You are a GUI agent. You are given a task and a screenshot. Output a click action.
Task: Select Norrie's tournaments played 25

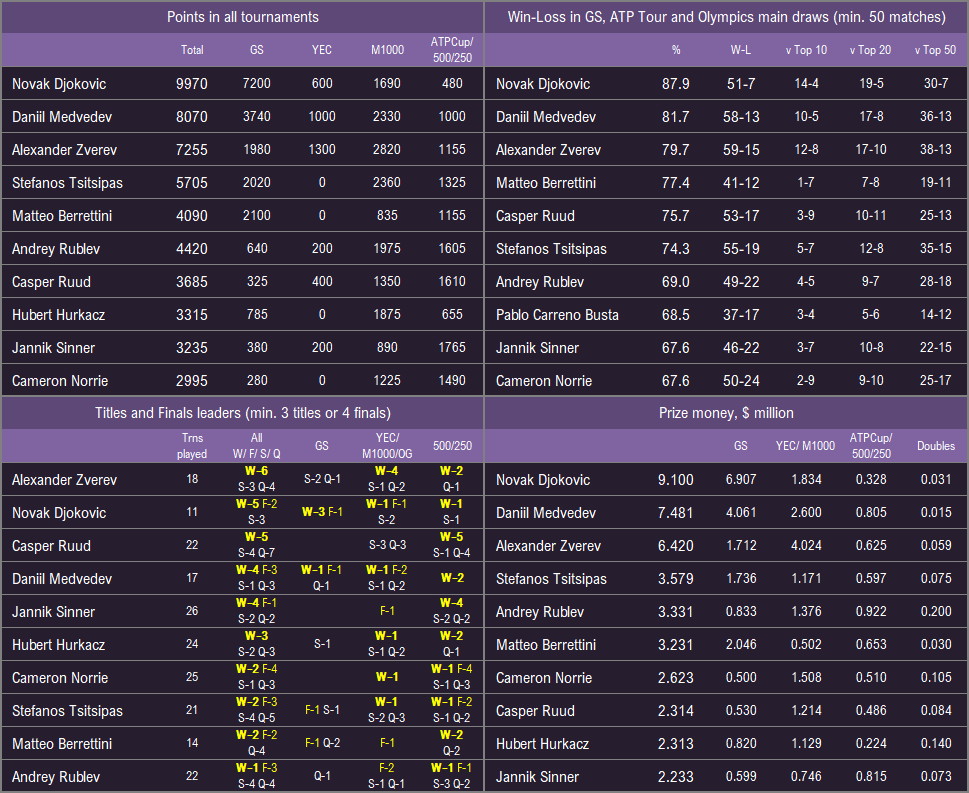192,677
